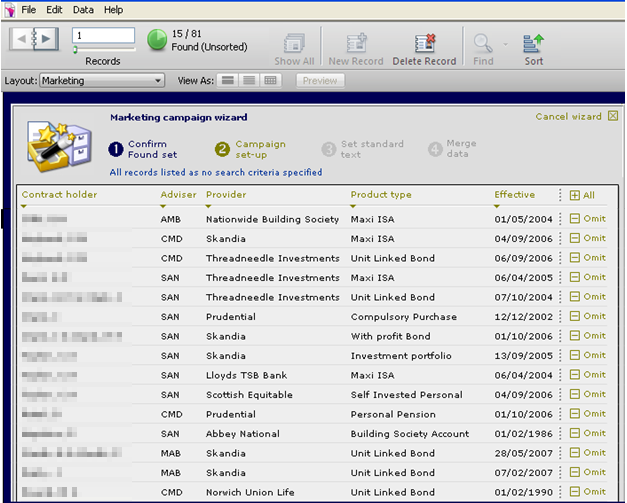
Task: Omit the Lloyds TSB Bank record
Action: [x=587, y=375]
